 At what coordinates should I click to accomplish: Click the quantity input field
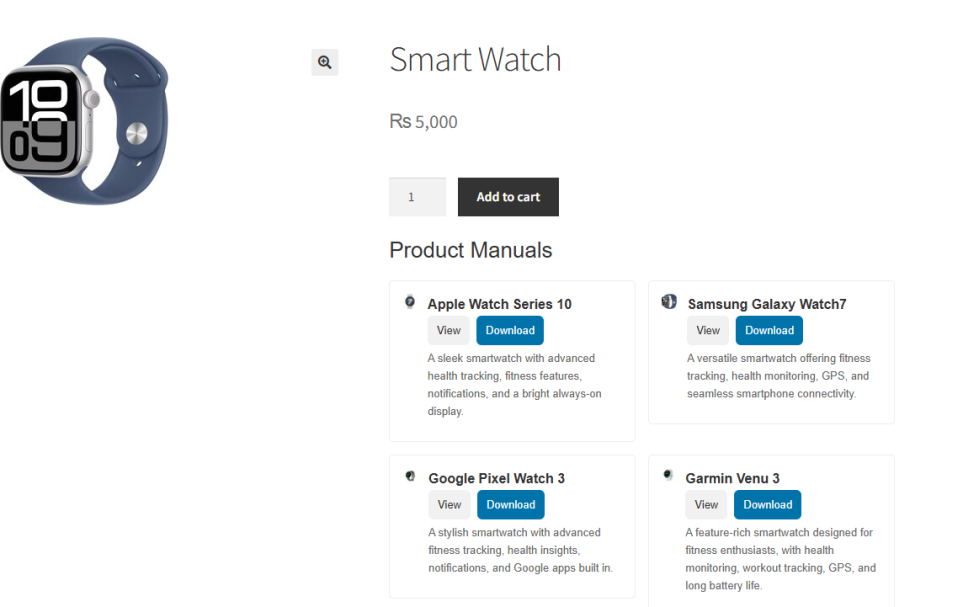pyautogui.click(x=417, y=197)
